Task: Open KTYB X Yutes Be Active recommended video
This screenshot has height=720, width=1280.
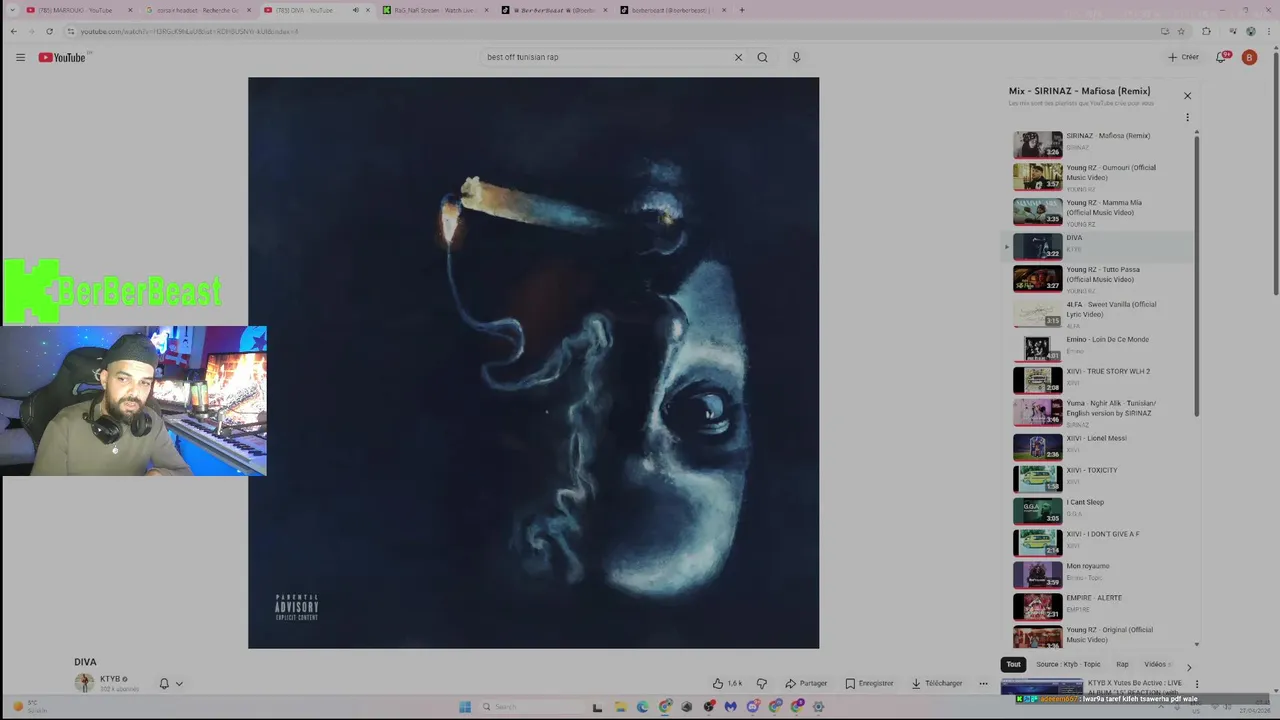Action: click(x=1091, y=687)
